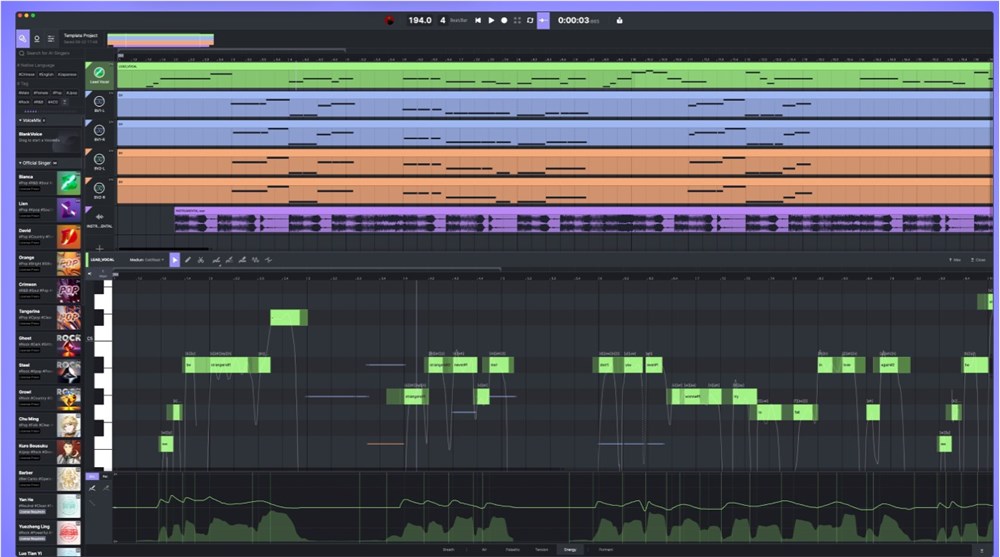Click the 194.0 tempo value

click(420, 20)
